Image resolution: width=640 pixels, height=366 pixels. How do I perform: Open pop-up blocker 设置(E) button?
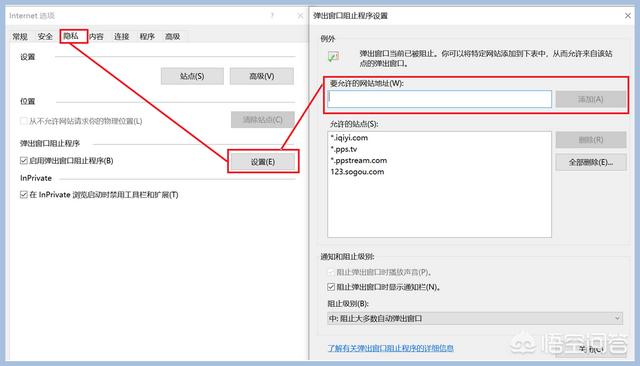[262, 162]
